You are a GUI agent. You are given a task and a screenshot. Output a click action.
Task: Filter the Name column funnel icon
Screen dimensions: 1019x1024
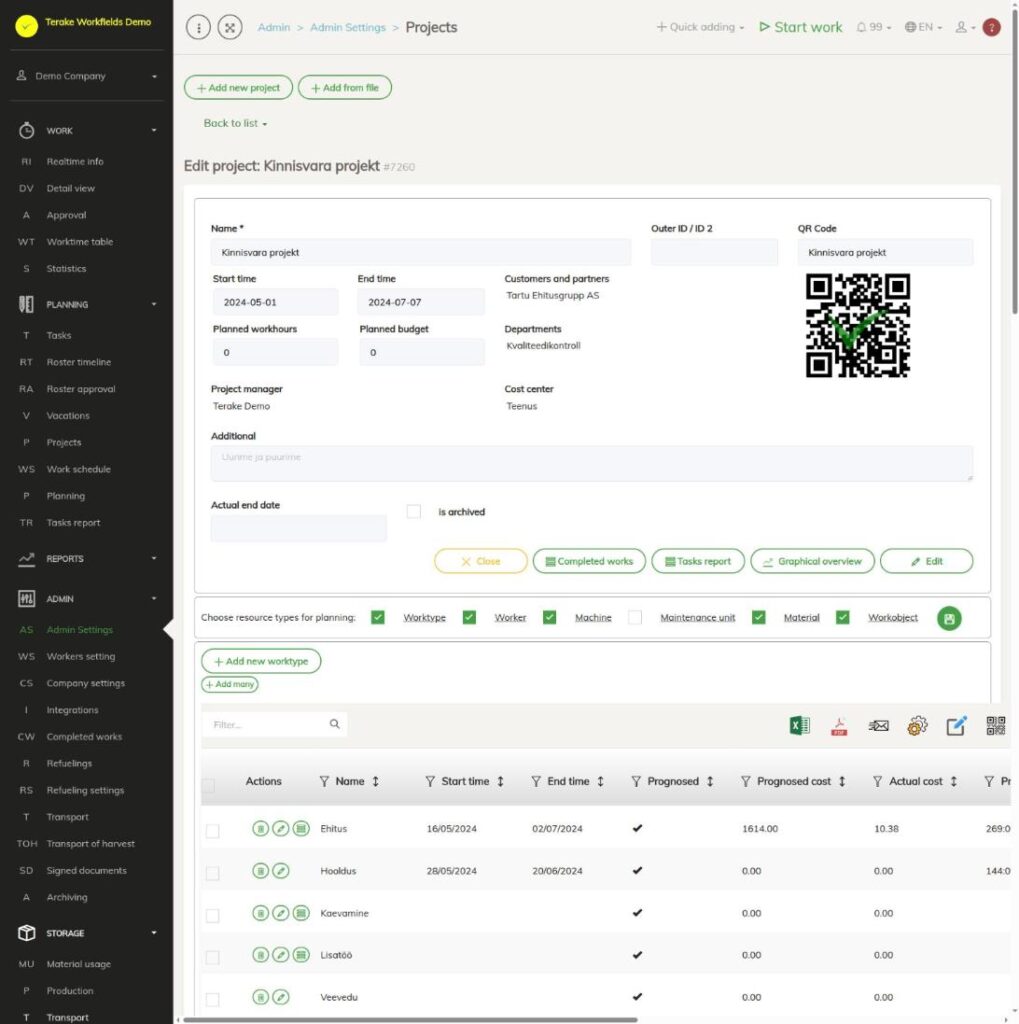(x=324, y=781)
